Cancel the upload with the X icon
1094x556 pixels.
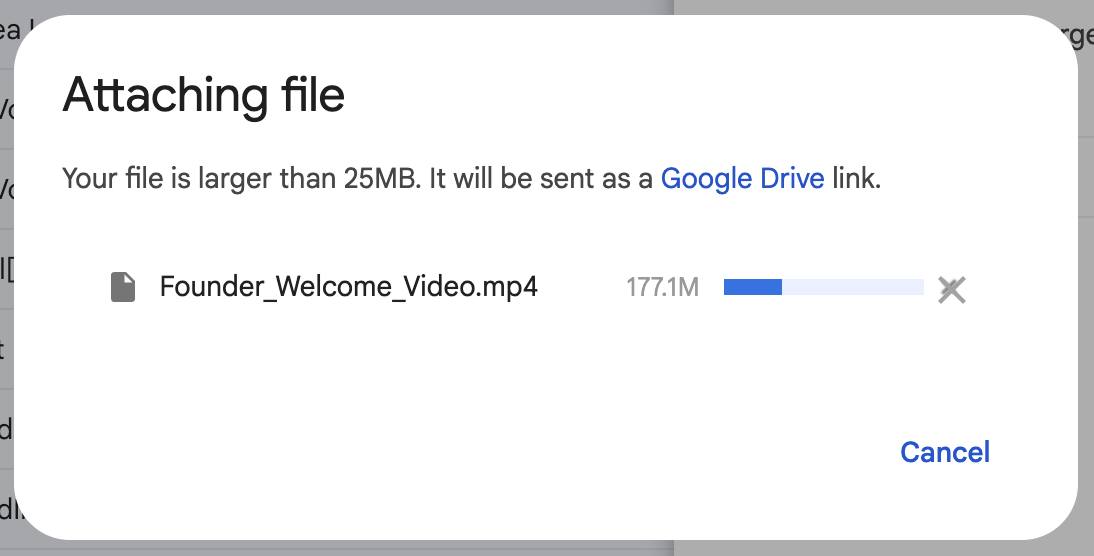[951, 290]
